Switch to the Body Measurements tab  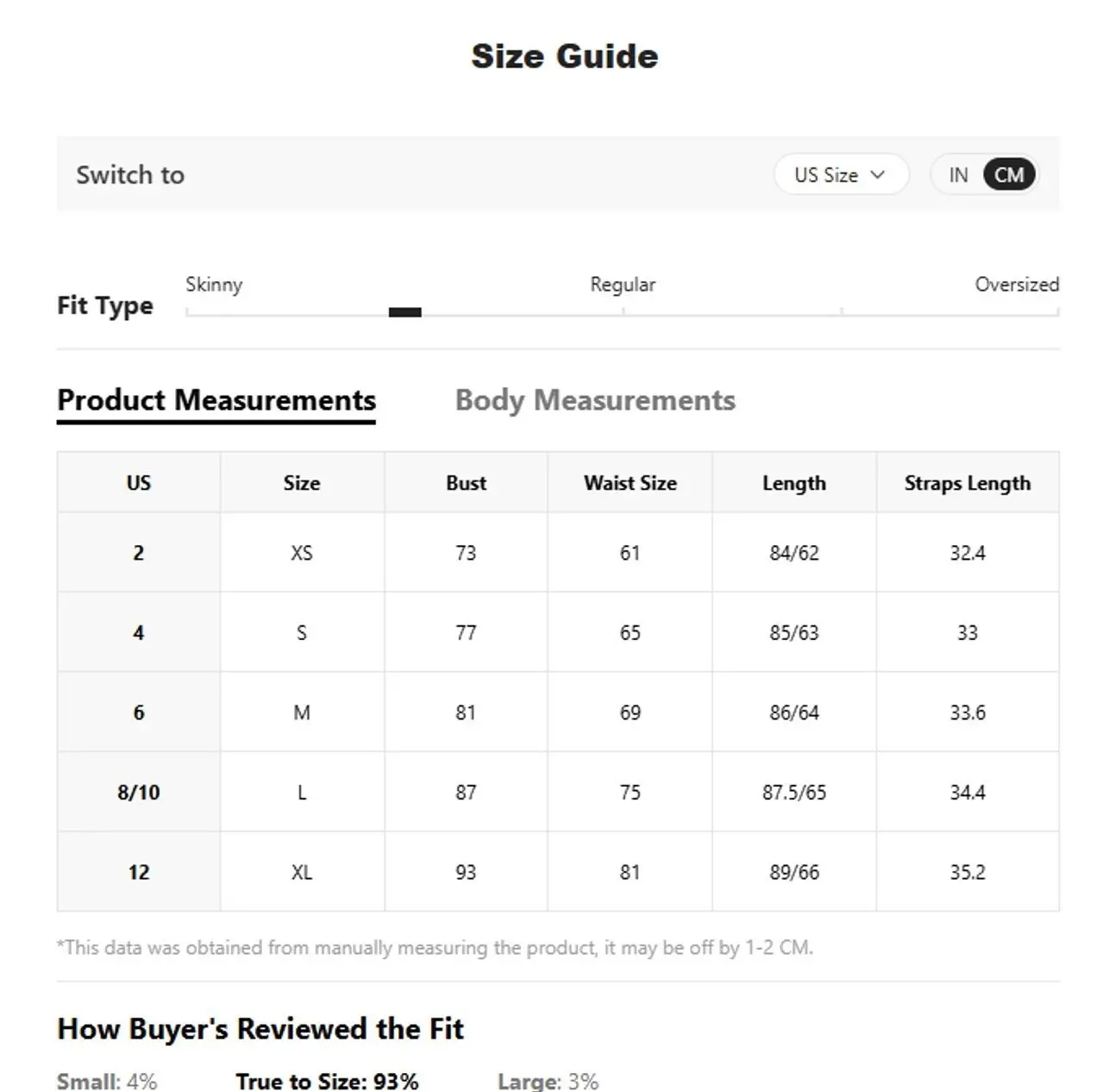(595, 400)
